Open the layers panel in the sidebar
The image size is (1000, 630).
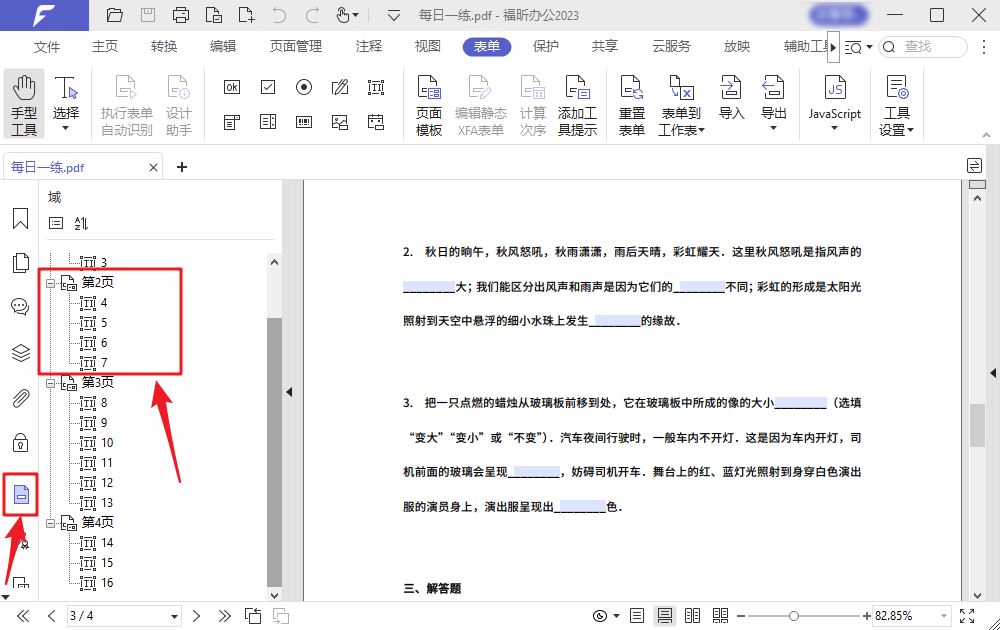[20, 352]
